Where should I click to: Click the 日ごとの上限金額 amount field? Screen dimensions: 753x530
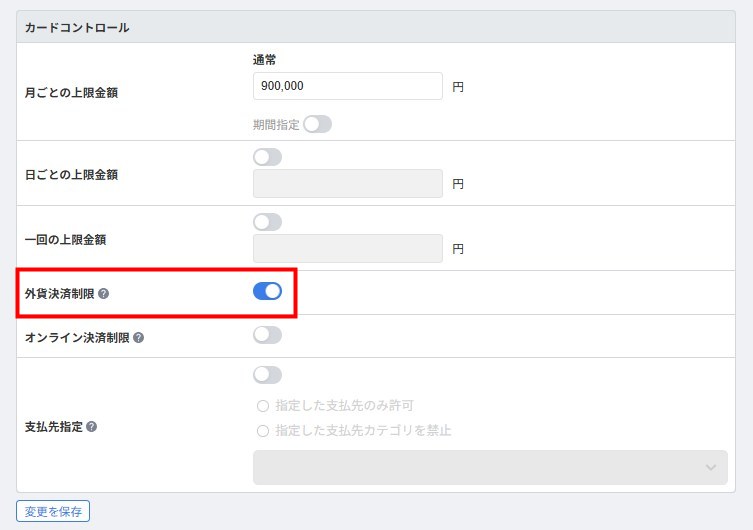point(348,183)
